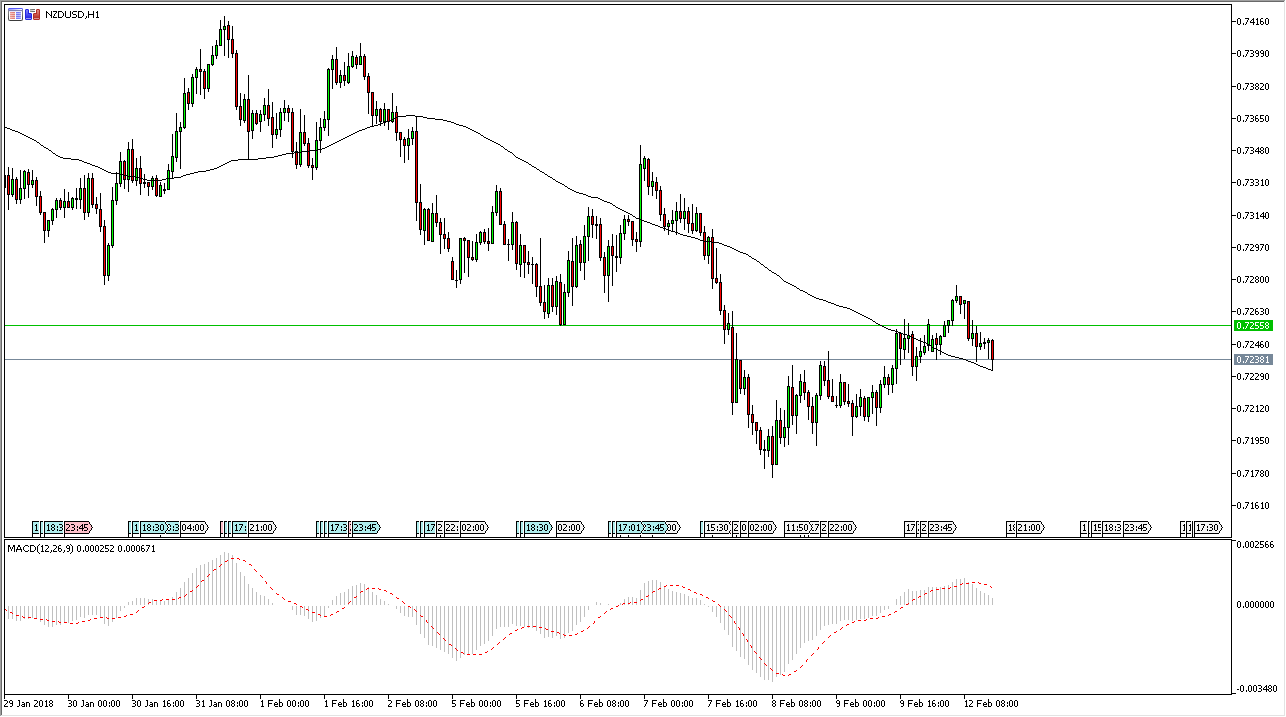Viewport: 1286px width, 717px height.
Task: Click the 8 Feb 08:00 time axis label
Action: (x=794, y=703)
